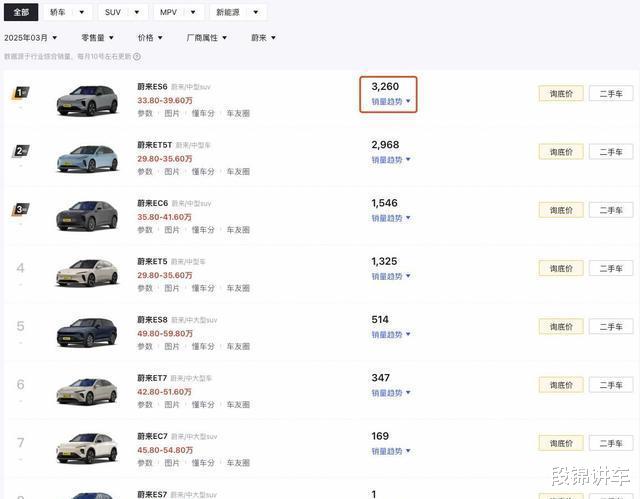Open the 蔚来ES6 car thumbnail
640x499 pixels.
(87, 100)
